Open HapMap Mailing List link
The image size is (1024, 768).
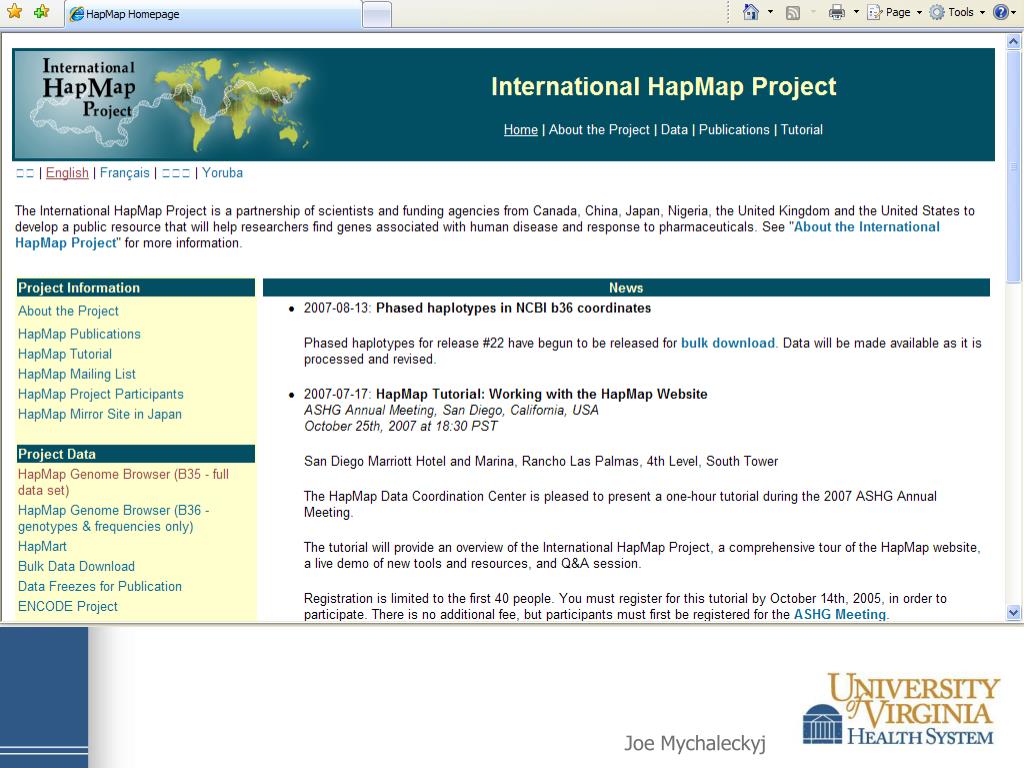click(76, 374)
